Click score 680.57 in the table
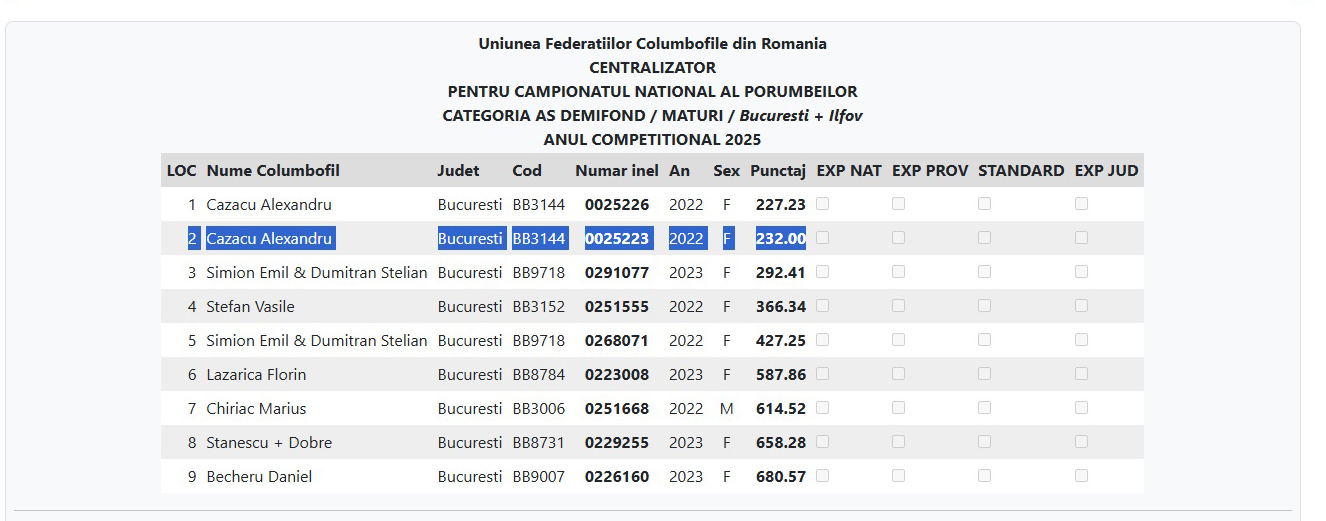Viewport: 1326px width, 521px height. pos(781,477)
